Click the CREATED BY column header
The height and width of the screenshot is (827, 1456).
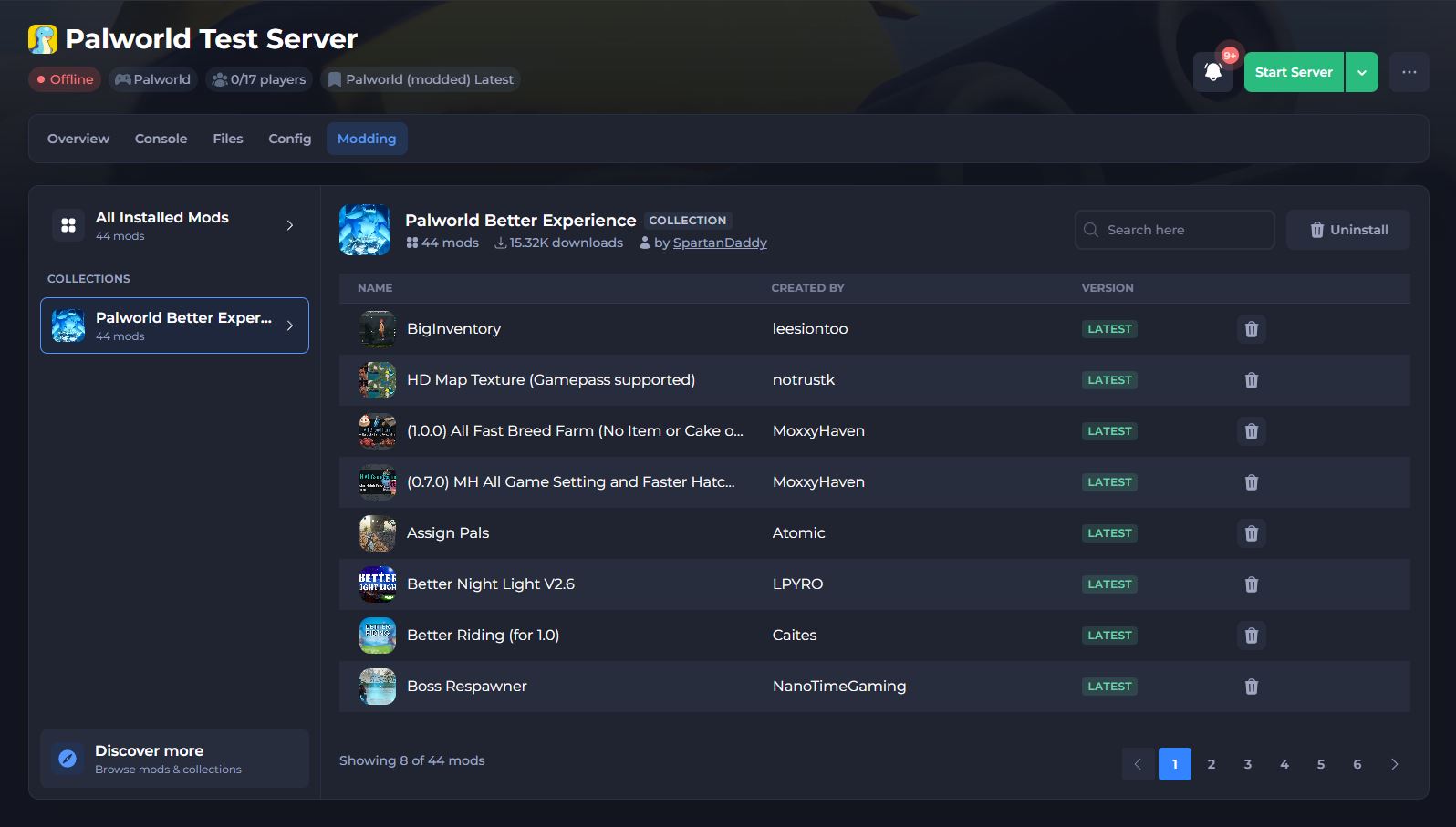pos(807,288)
